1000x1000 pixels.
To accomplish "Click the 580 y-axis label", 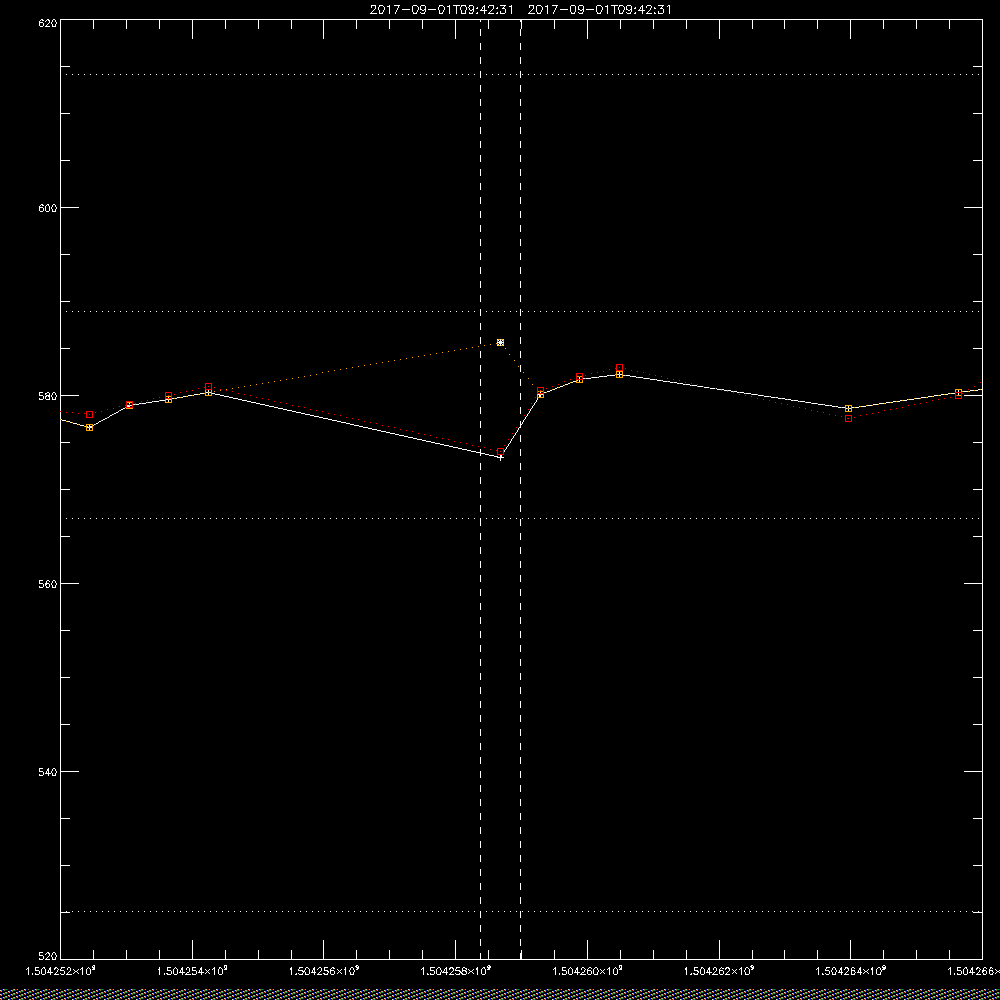I will coord(48,396).
